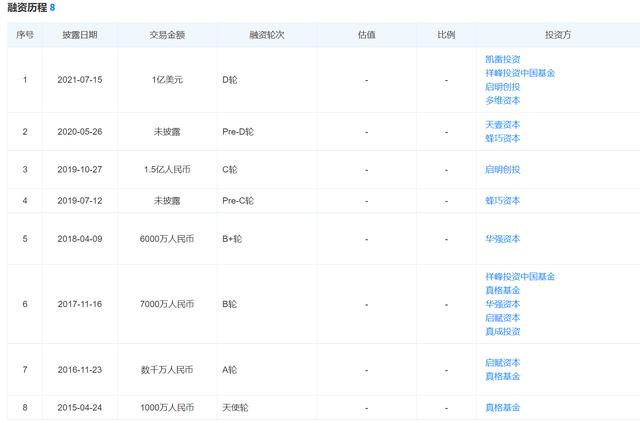Open 真格基金 link in the 天使轮 row
Viewport: 640px width, 423px height.
502,407
